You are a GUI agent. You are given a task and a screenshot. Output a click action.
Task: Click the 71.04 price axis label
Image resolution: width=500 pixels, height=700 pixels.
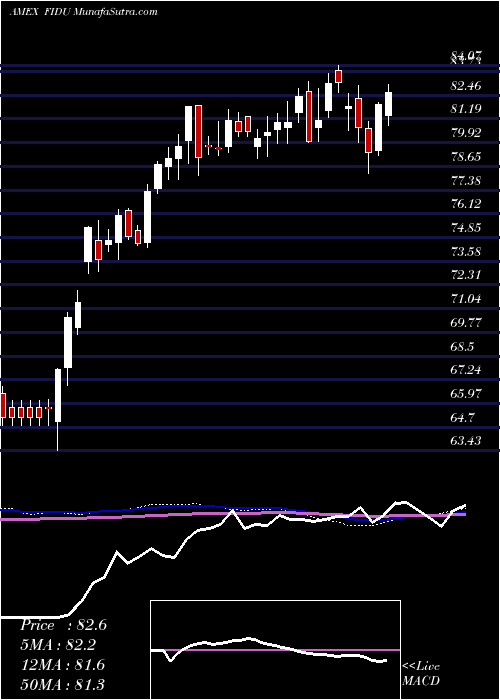pos(466,299)
